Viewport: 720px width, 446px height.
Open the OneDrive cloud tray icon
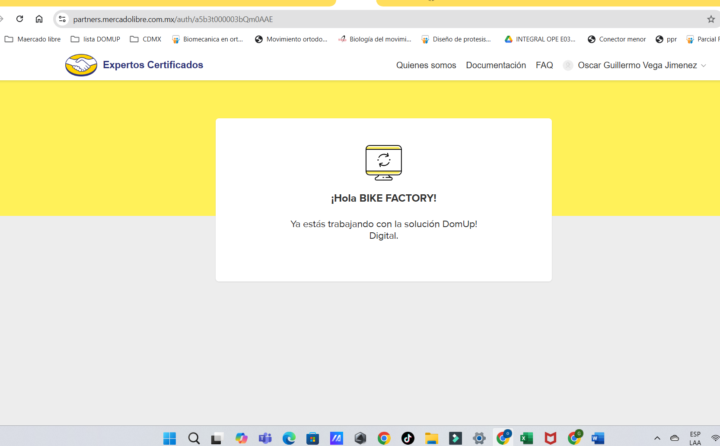click(x=674, y=438)
